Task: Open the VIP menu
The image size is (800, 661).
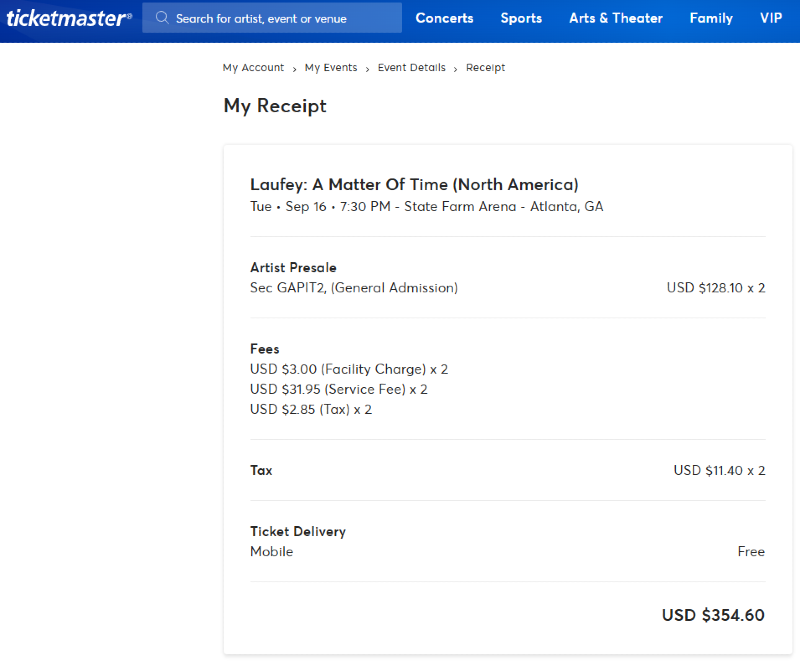Action: [770, 18]
